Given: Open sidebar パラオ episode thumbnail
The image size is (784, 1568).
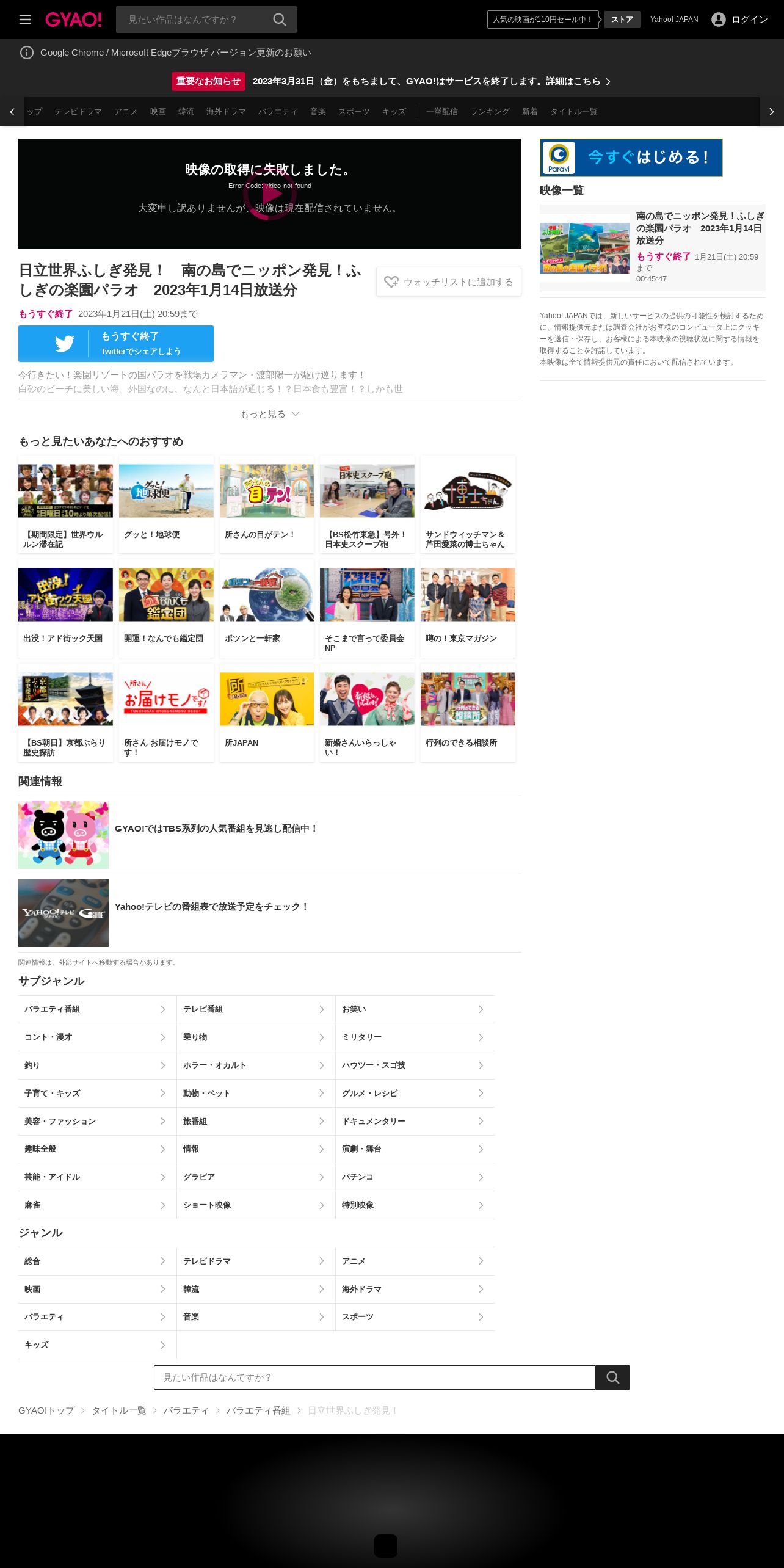Looking at the screenshot, I should coord(585,248).
